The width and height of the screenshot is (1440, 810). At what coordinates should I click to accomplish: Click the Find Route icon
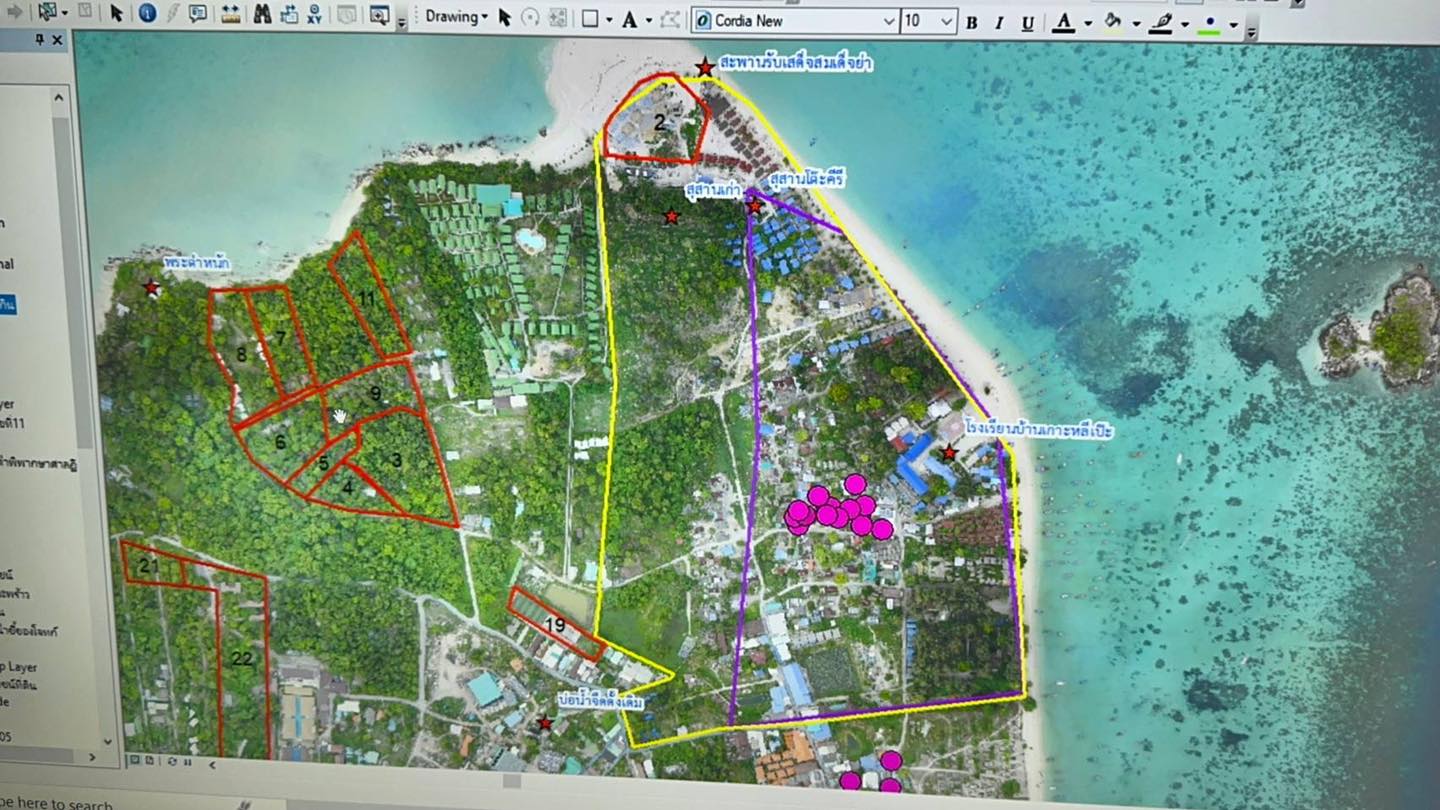(289, 14)
